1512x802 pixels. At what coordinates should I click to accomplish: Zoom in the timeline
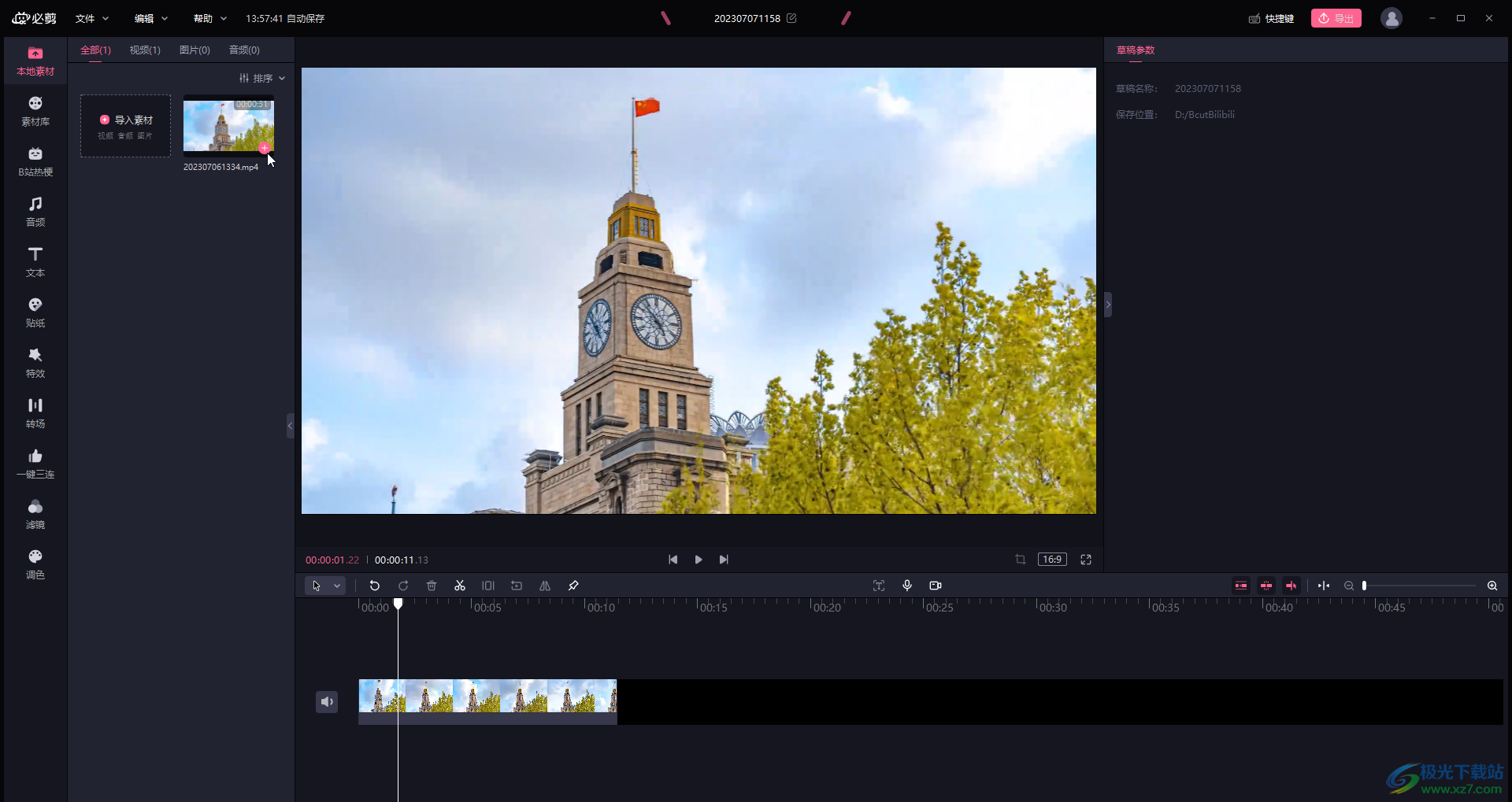tap(1492, 586)
